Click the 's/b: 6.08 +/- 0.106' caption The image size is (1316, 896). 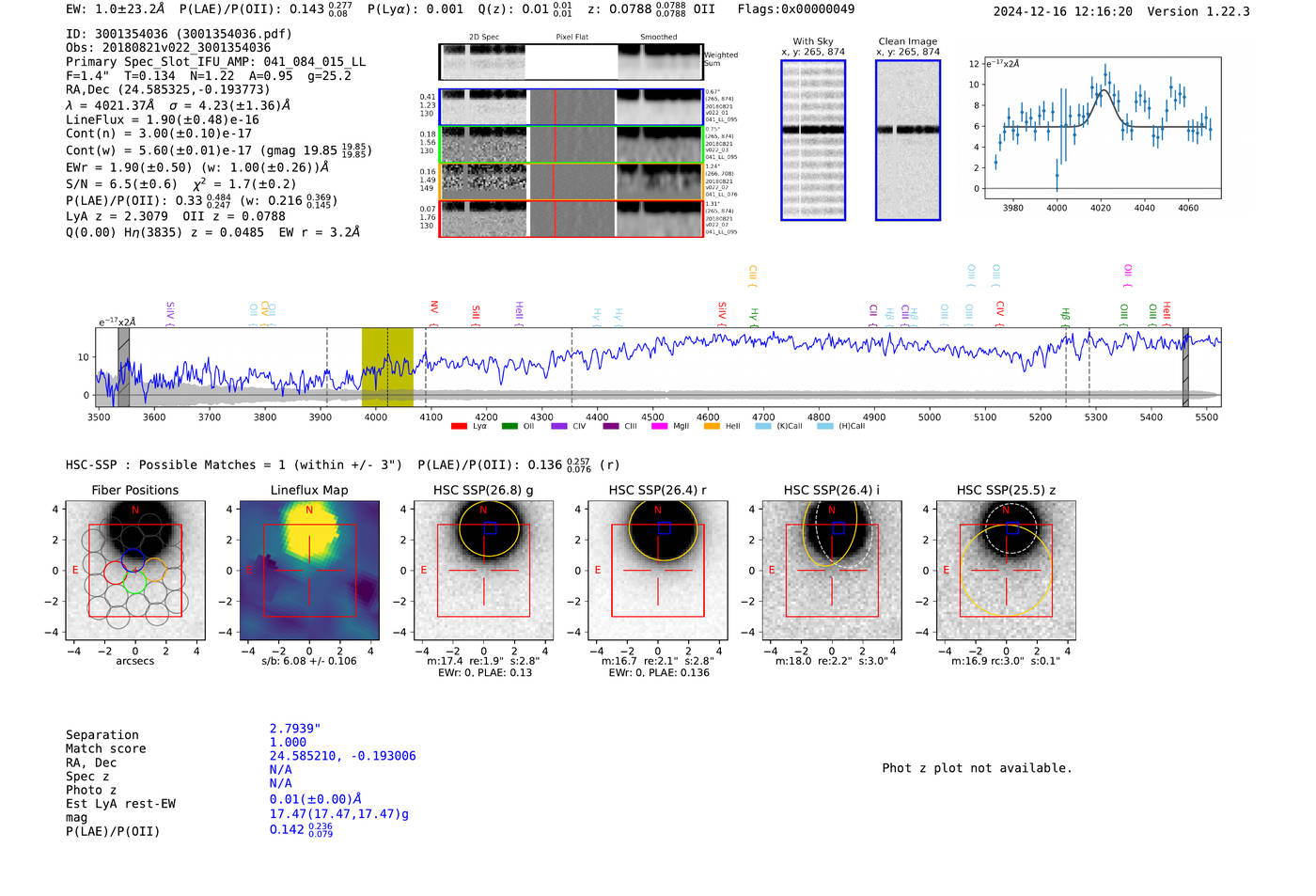[x=309, y=661]
